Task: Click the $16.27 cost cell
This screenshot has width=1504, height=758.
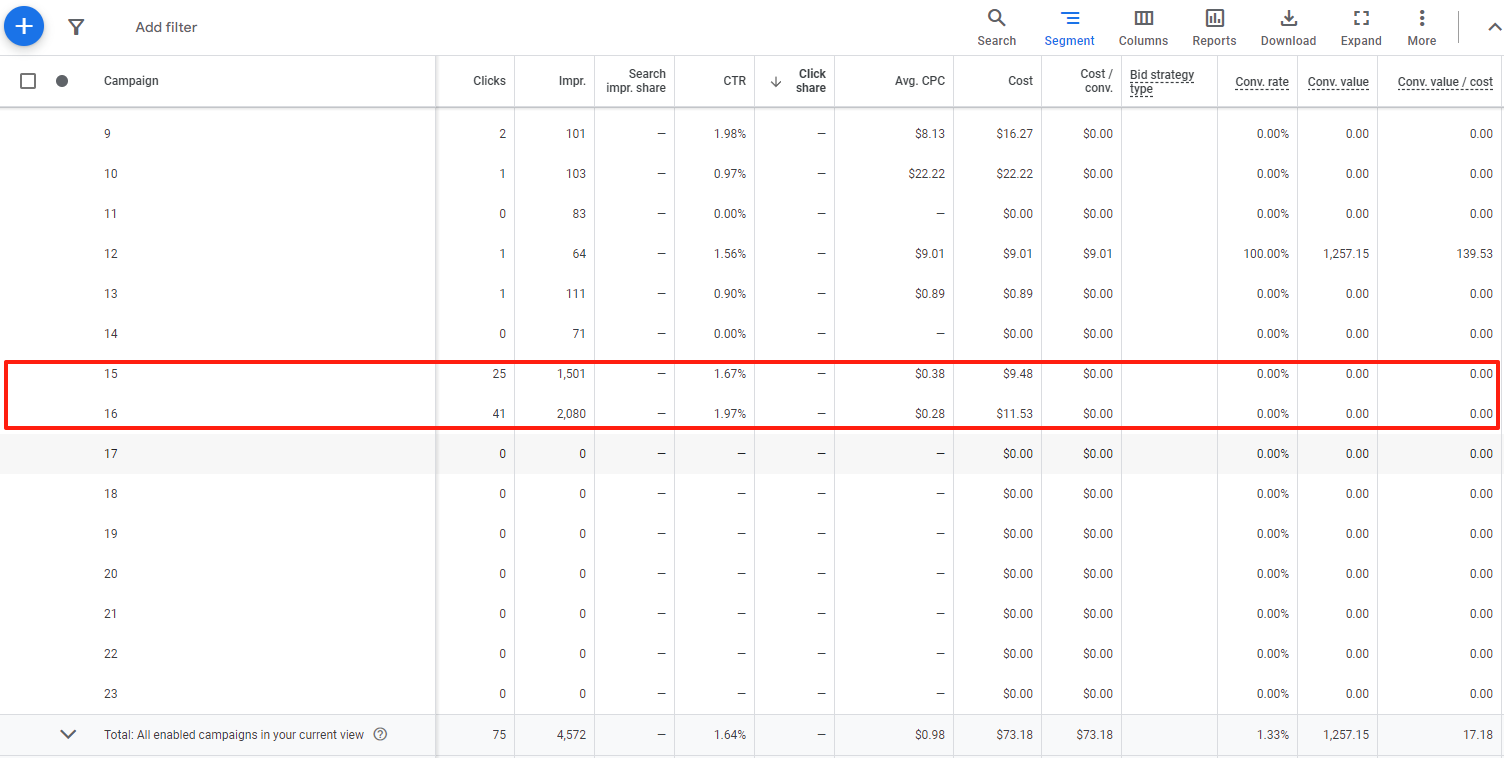Action: pos(1015,134)
